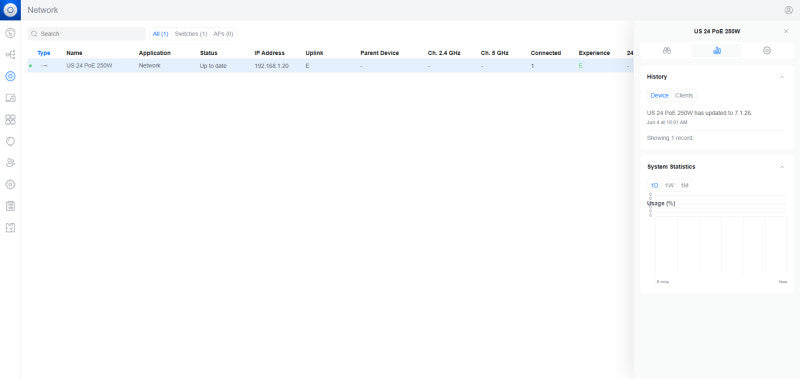The height and width of the screenshot is (379, 800).
Task: Open the Dashboard icon in the sidebar
Action: 10,33
